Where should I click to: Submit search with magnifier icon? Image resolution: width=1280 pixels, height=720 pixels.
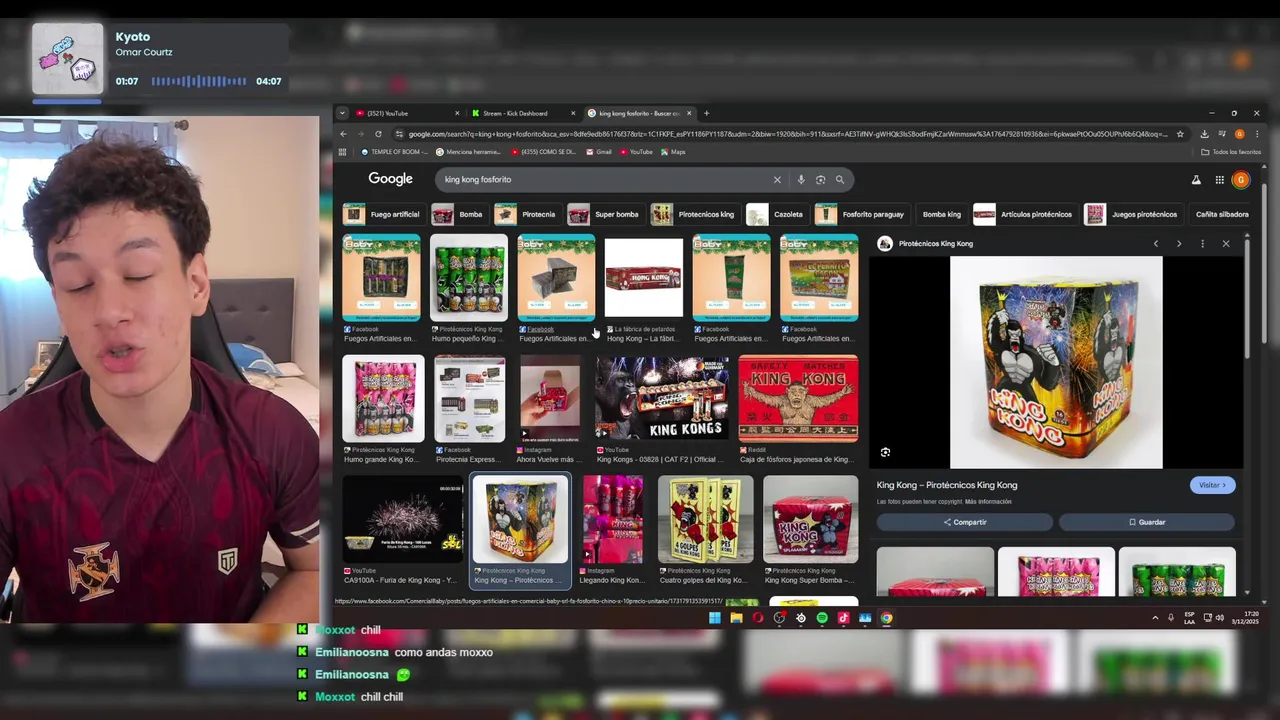click(x=840, y=180)
